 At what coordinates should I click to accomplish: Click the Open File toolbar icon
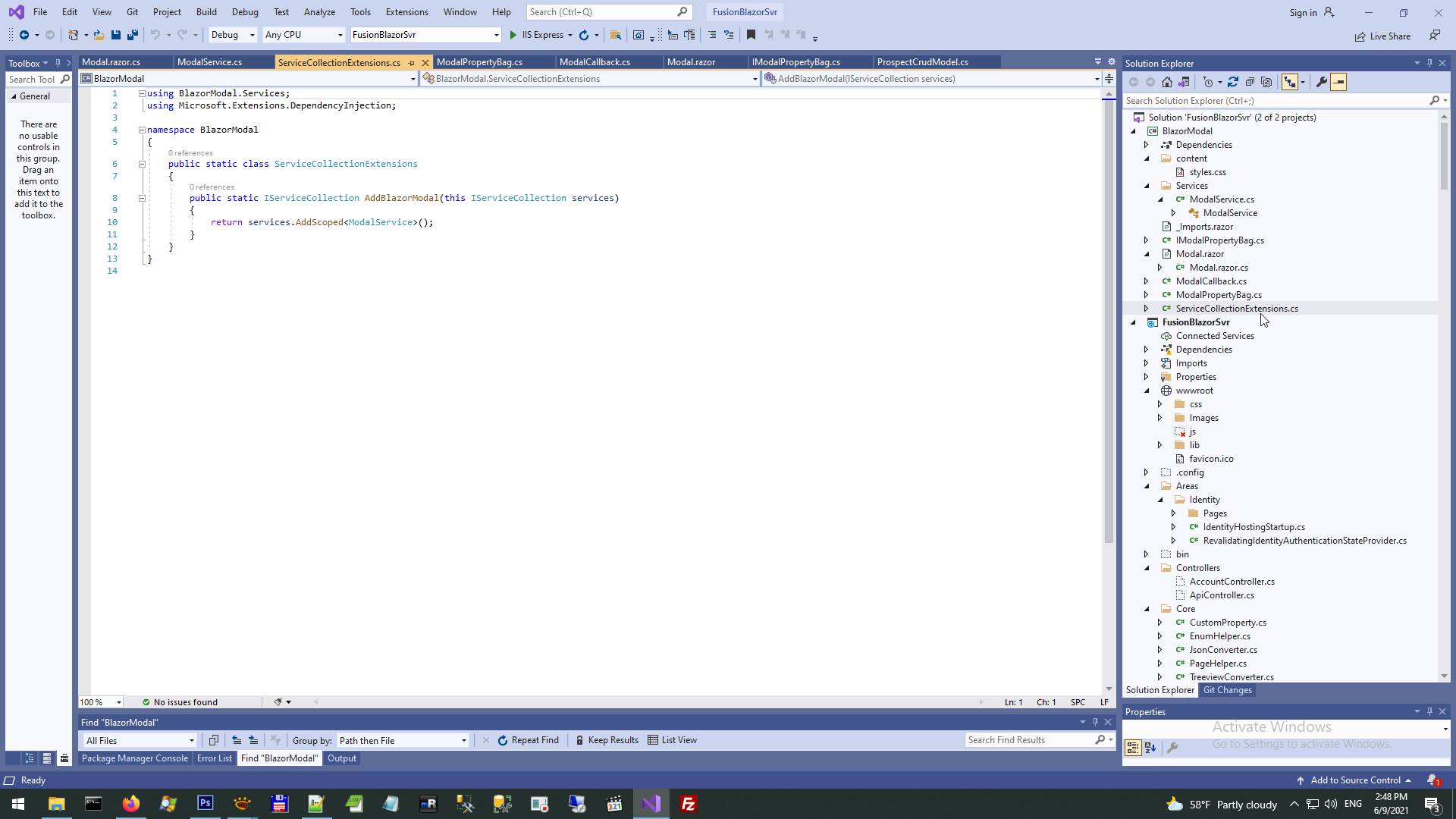coord(99,35)
